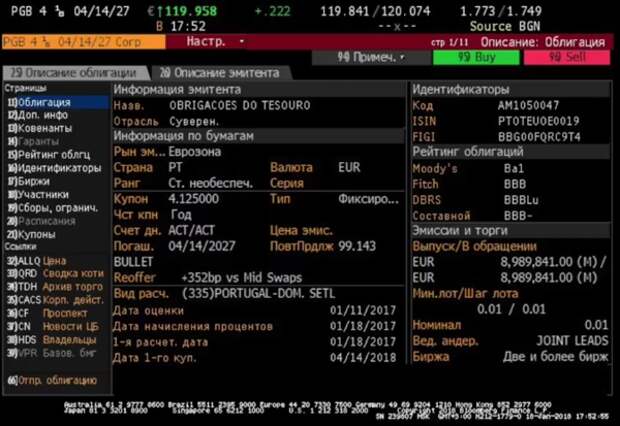Switch to Описание облигации tab

point(75,73)
